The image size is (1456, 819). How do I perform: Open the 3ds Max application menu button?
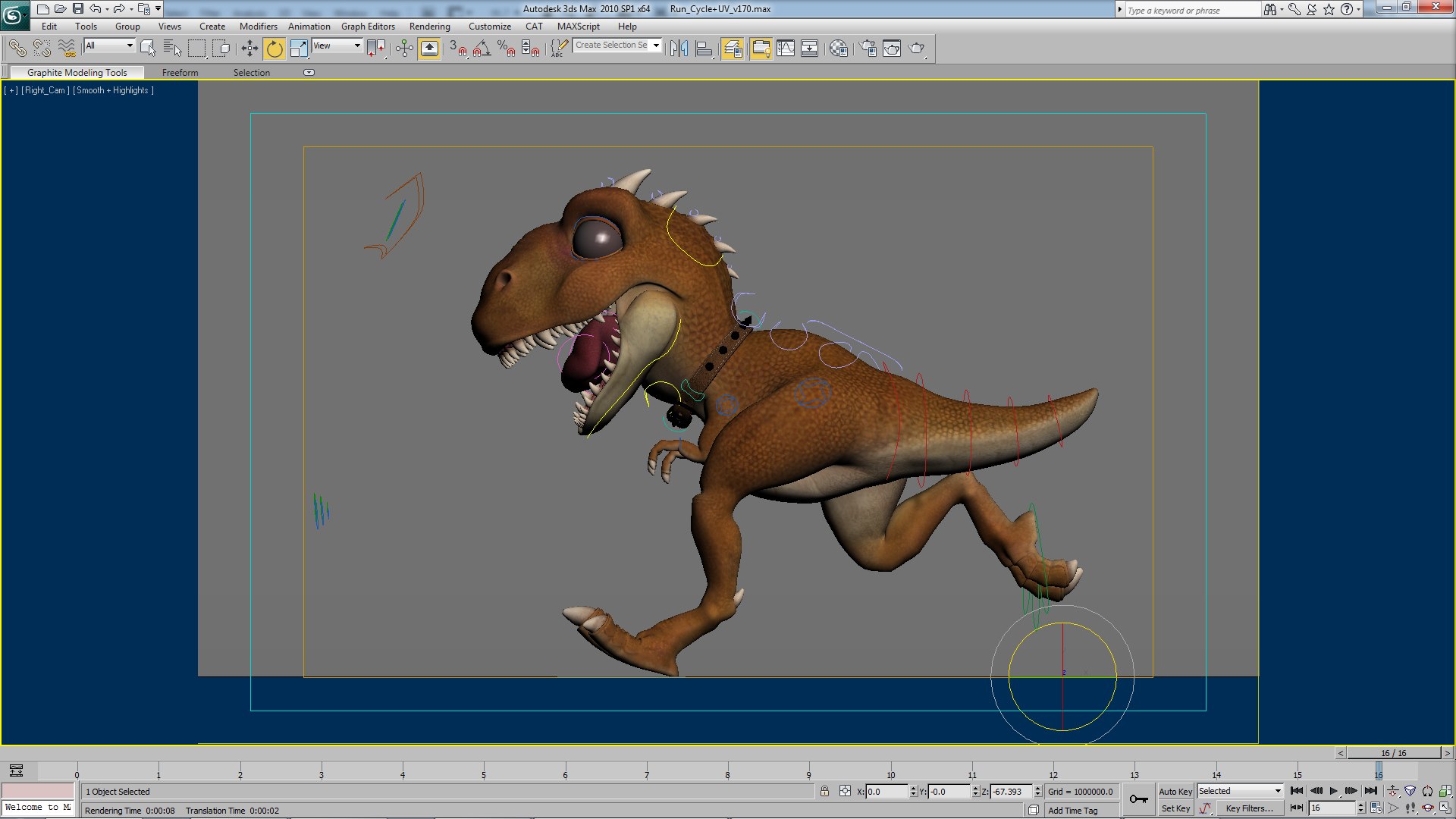(x=14, y=14)
